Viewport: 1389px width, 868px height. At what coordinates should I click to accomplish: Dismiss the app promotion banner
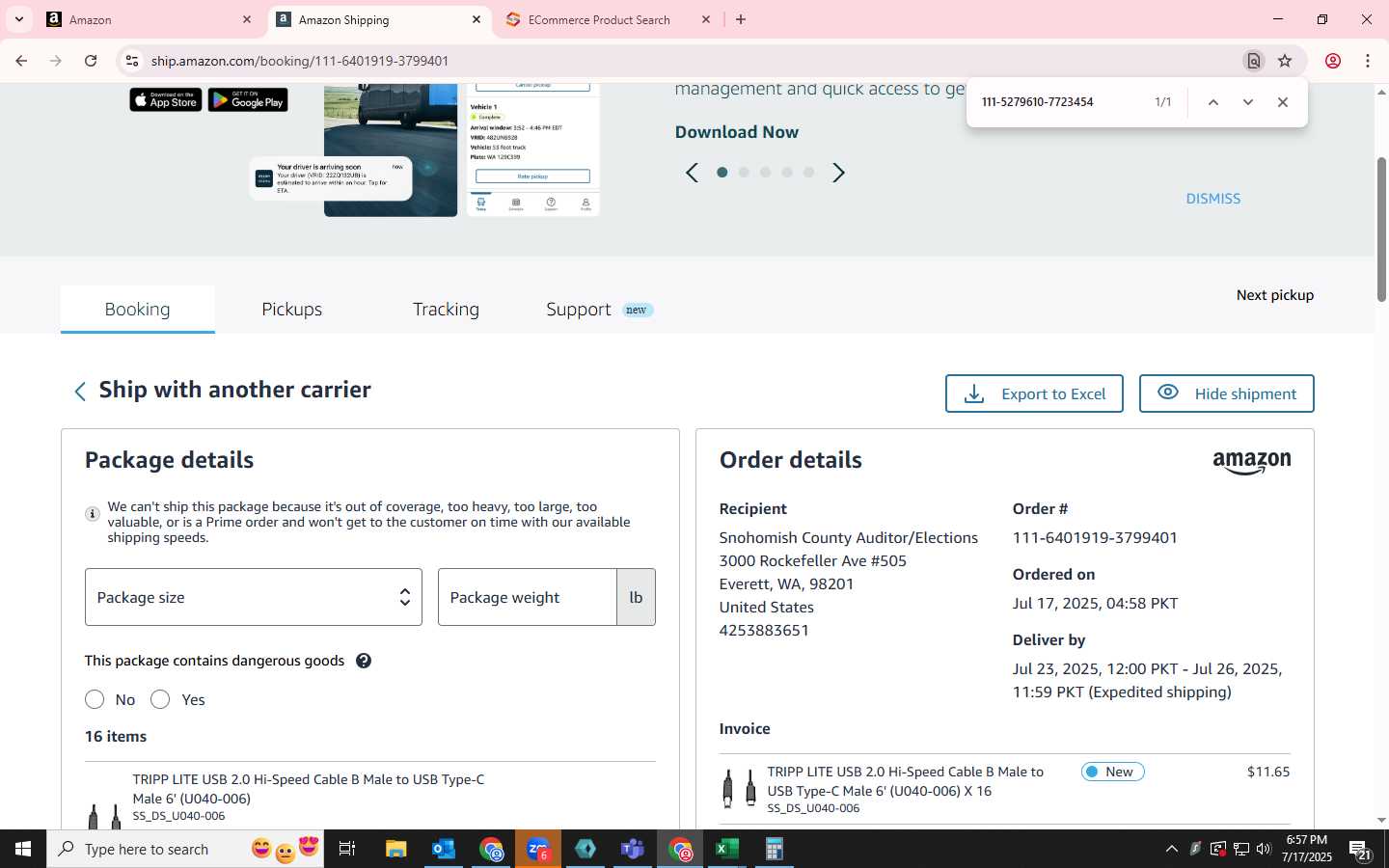1213,199
